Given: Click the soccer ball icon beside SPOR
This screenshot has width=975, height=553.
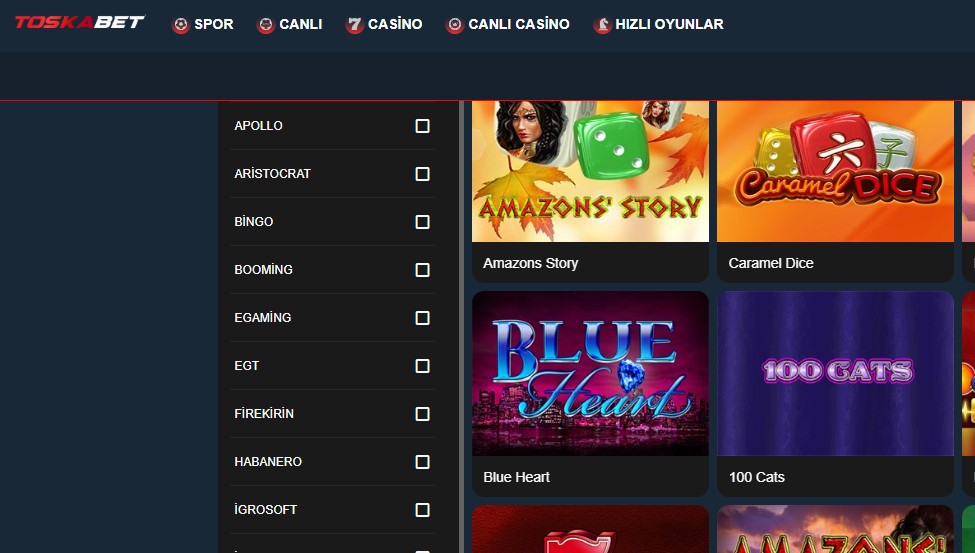Looking at the screenshot, I should pos(180,25).
